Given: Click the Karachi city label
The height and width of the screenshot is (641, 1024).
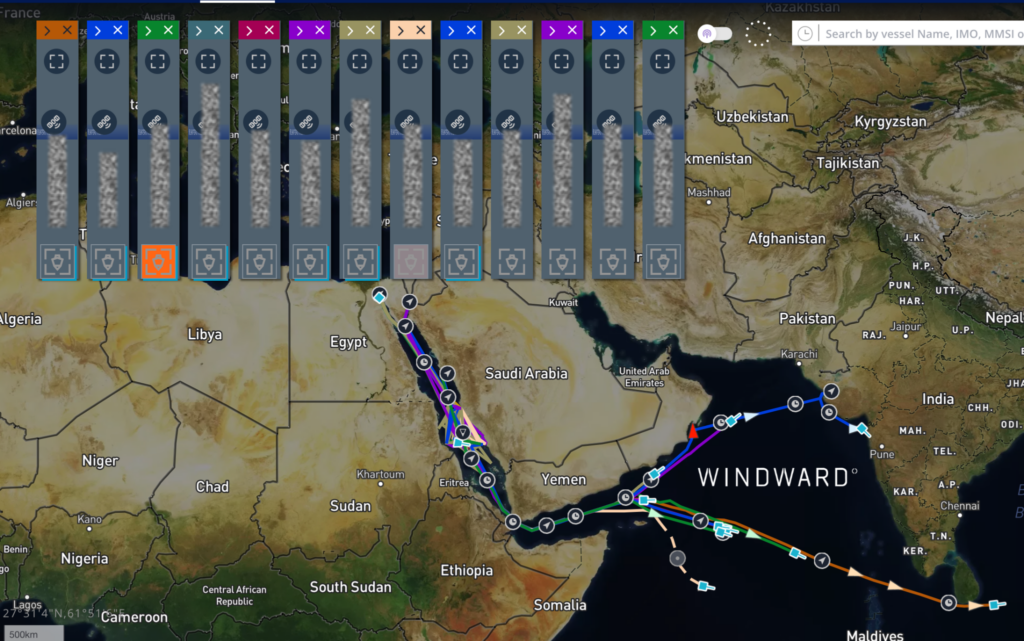Looking at the screenshot, I should tap(799, 354).
